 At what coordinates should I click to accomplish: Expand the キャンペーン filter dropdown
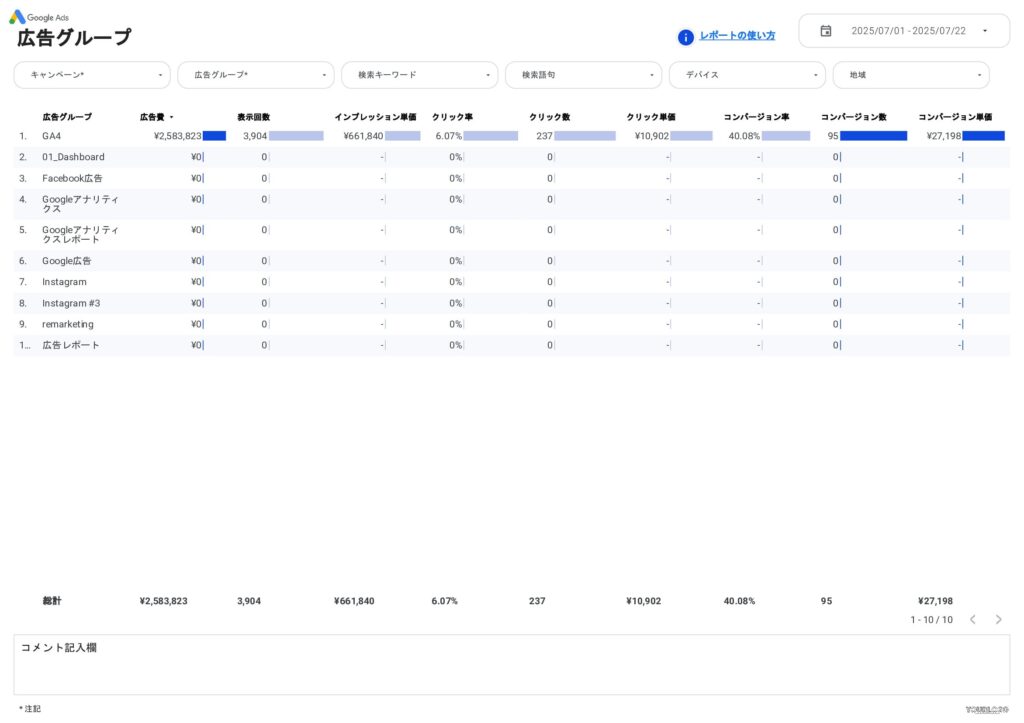coord(92,75)
